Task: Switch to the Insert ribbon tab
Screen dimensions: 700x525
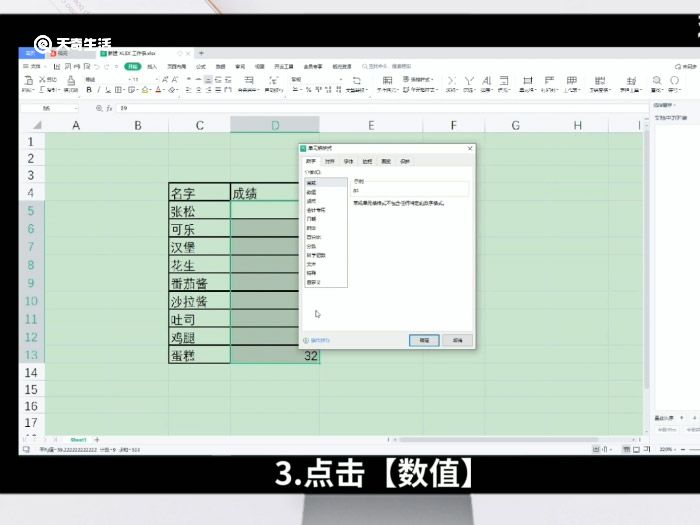Action: pos(152,67)
